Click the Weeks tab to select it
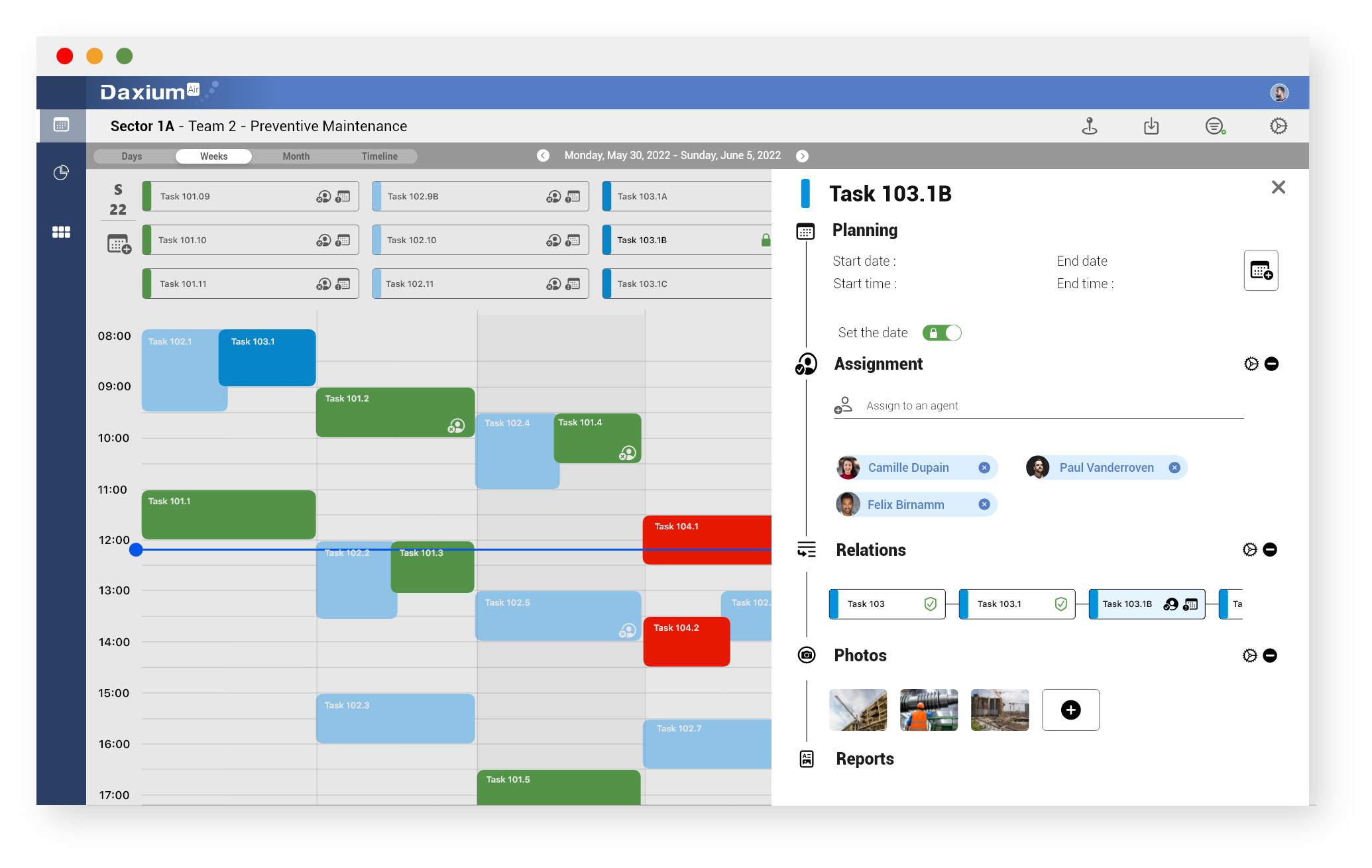This screenshot has height=868, width=1372. (213, 156)
